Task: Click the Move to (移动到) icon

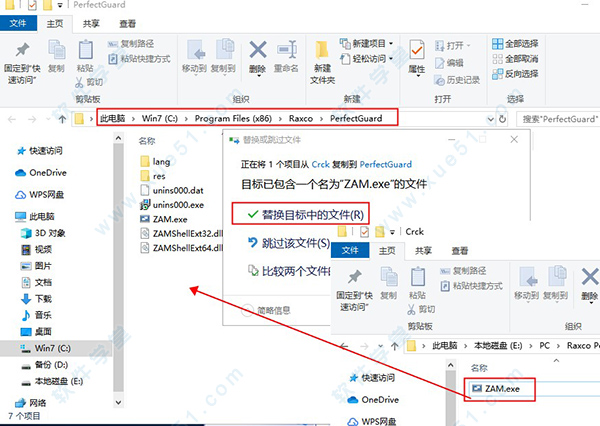Action: [x=193, y=51]
